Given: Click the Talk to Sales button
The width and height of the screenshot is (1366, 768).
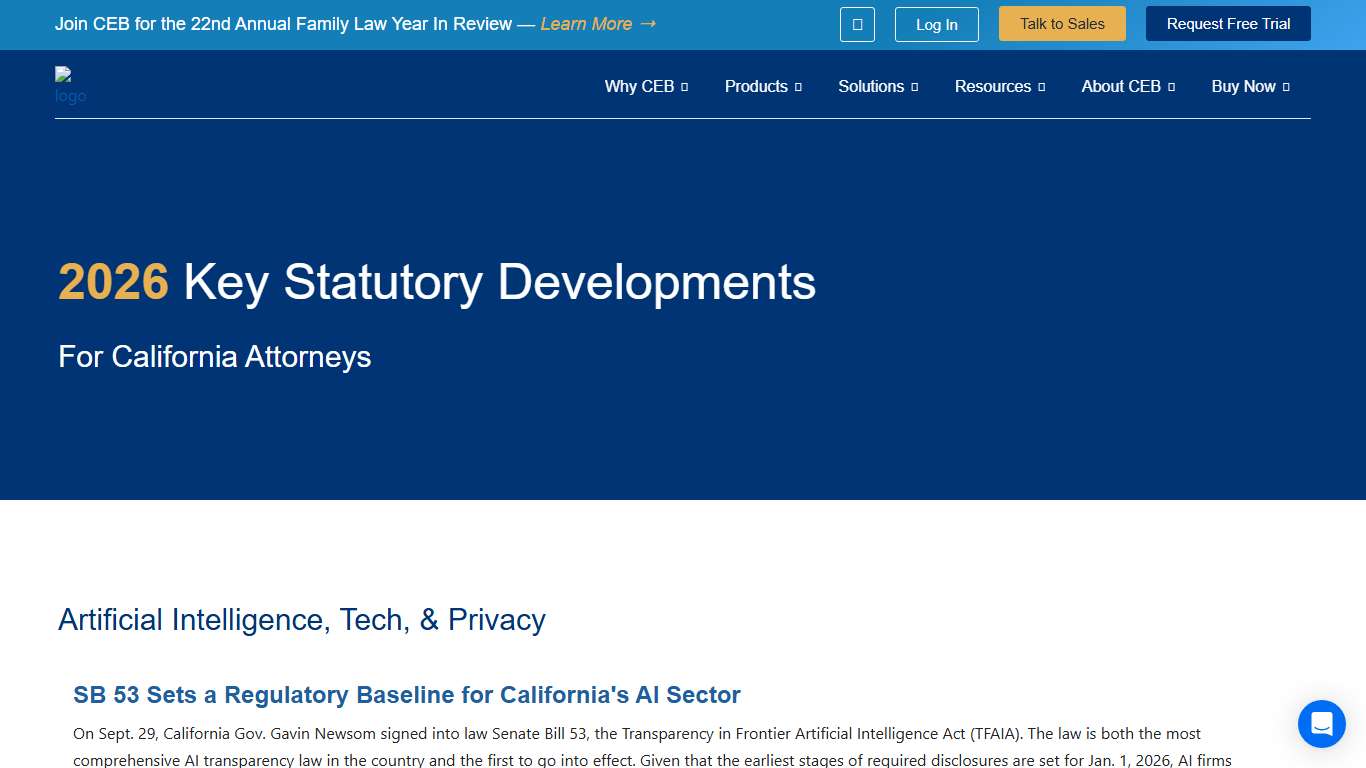Looking at the screenshot, I should 1062,23.
